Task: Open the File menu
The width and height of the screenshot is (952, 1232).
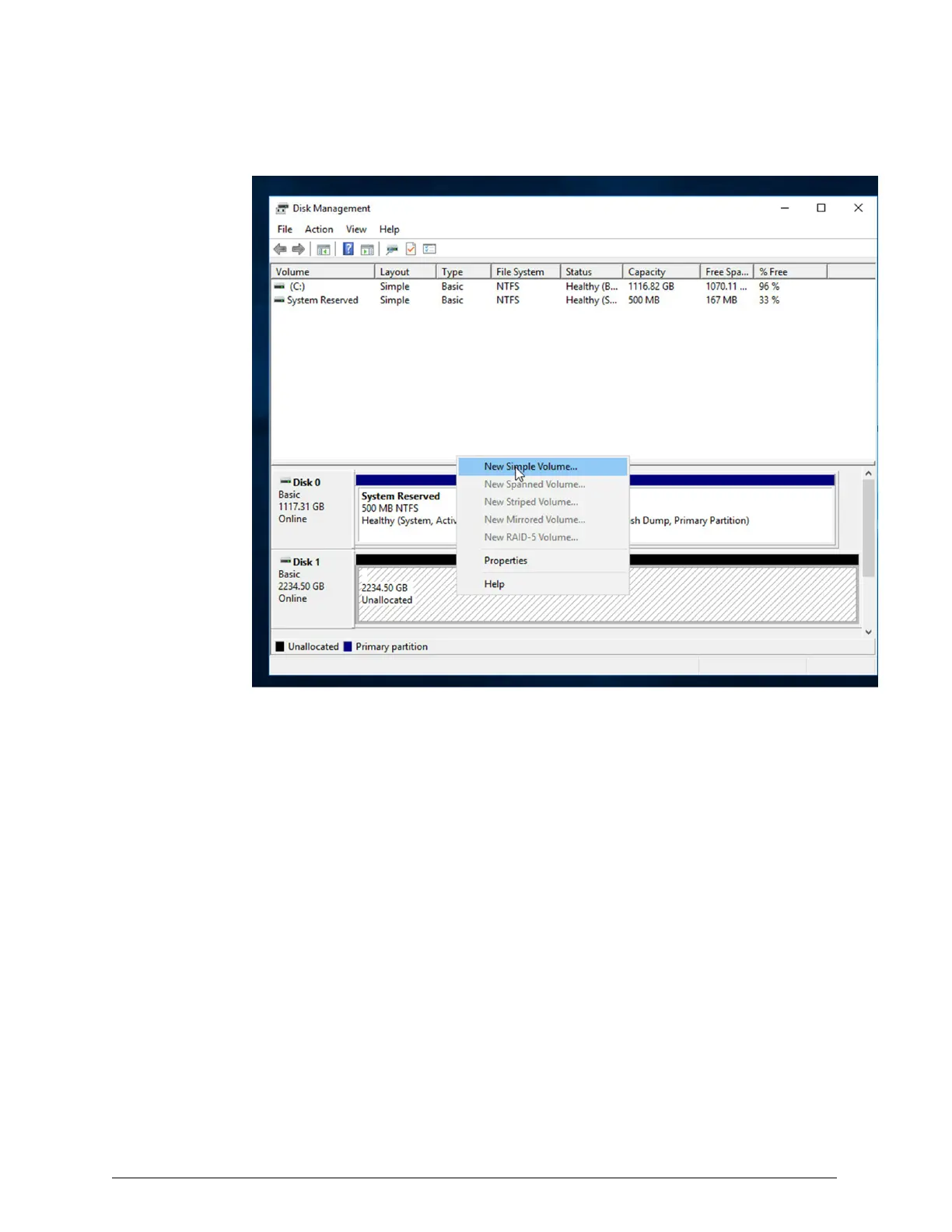Action: [285, 229]
